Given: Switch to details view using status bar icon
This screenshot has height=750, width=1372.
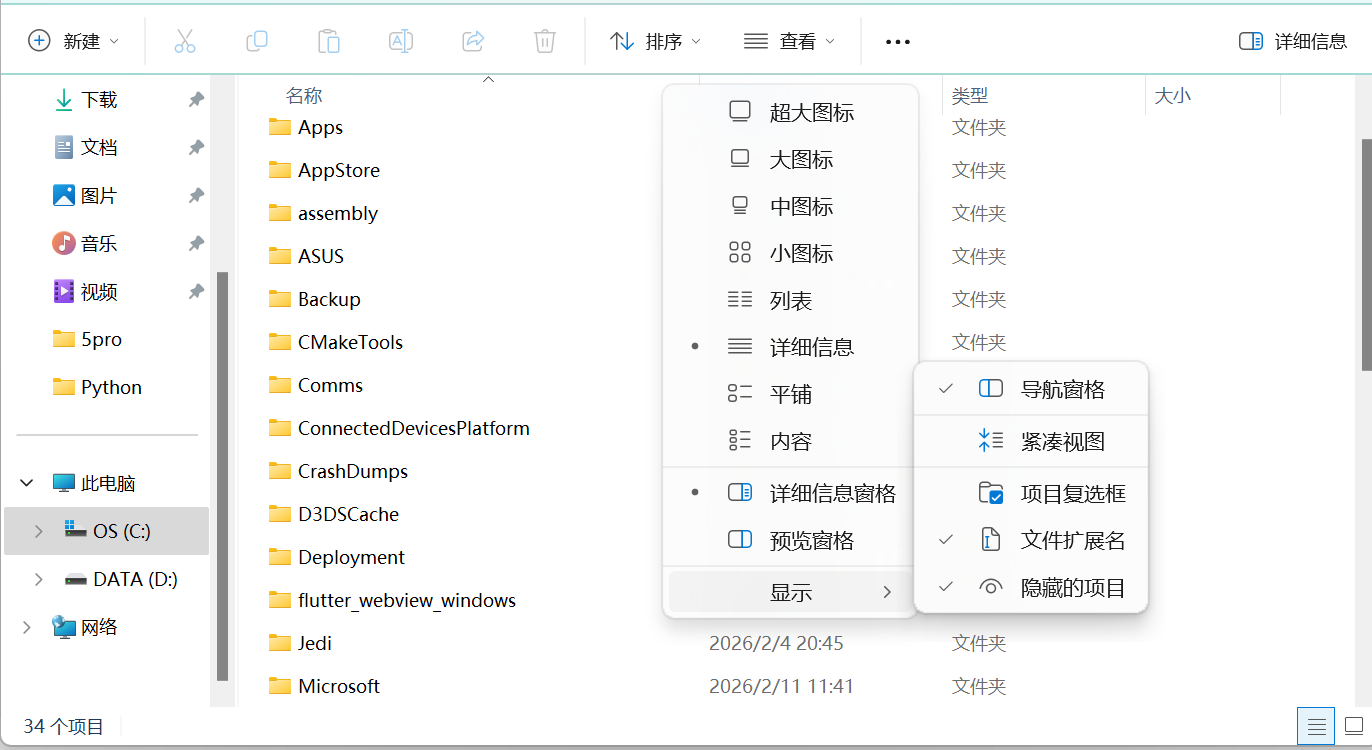Looking at the screenshot, I should [x=1317, y=726].
